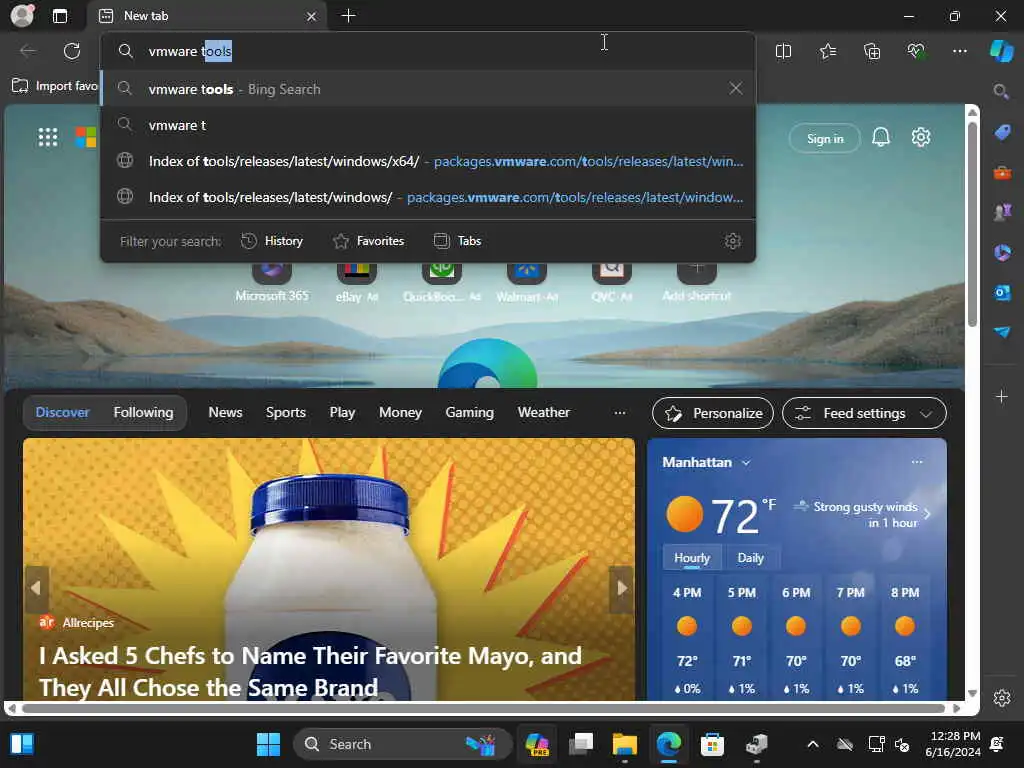Open Microsoft Store from taskbar

click(712, 744)
